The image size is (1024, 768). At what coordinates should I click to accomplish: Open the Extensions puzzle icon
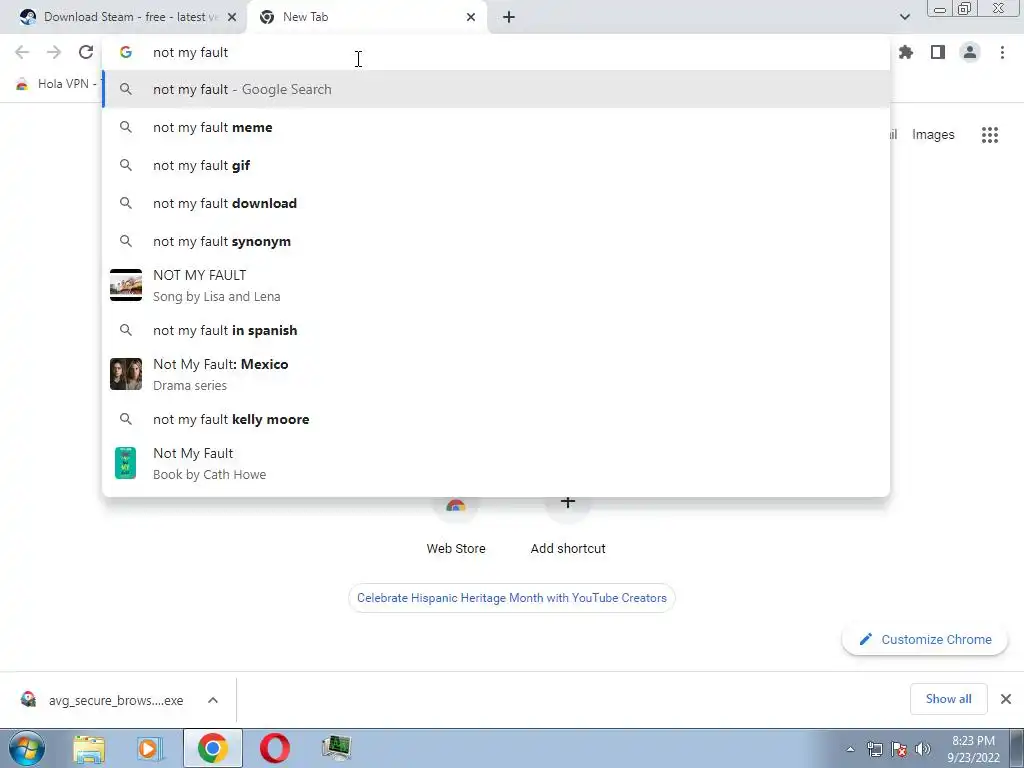[x=906, y=52]
